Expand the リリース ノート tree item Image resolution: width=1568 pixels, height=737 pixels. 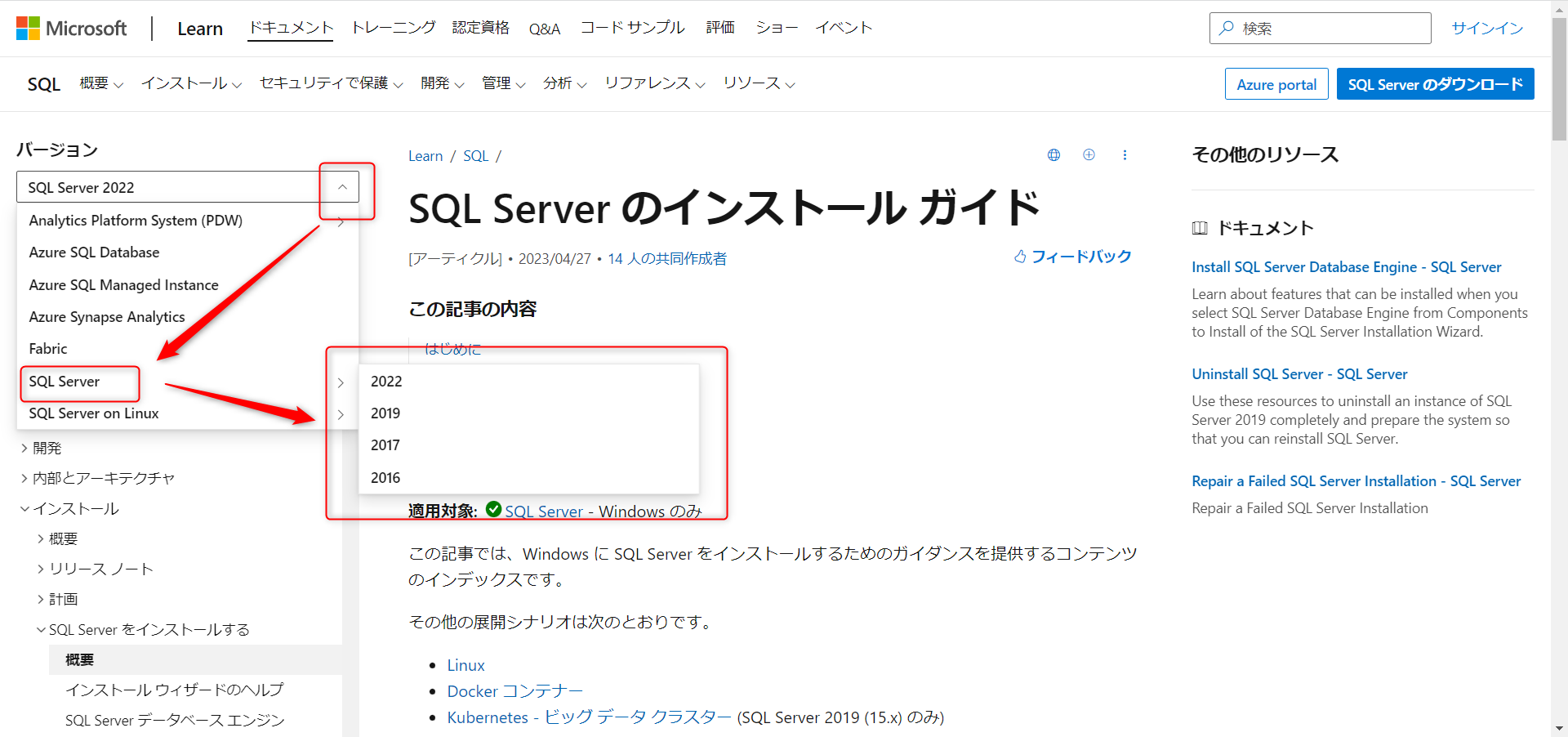41,569
